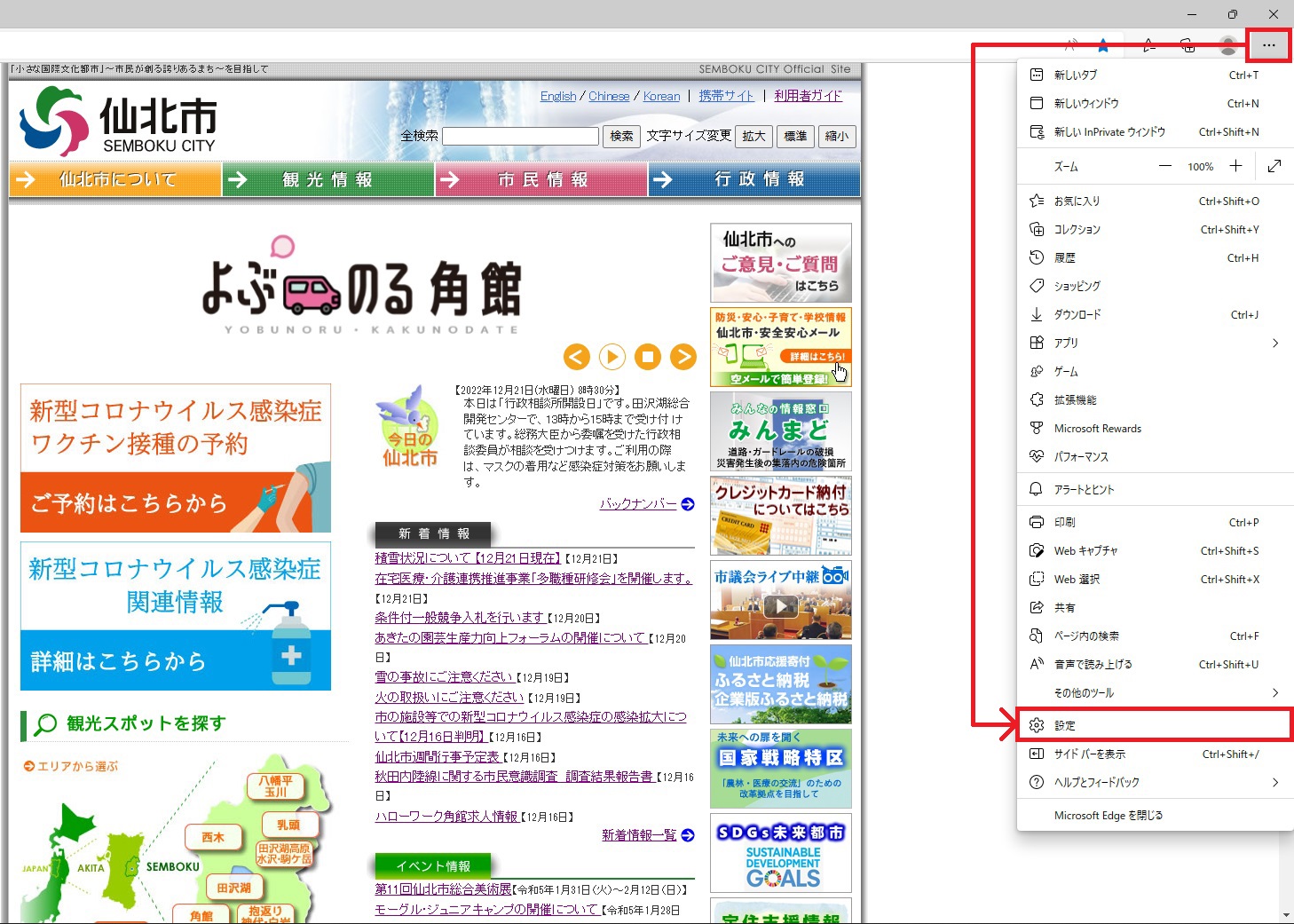This screenshot has width=1294, height=924.
Task: Open the 仙北市について navigation tab
Action: pyautogui.click(x=115, y=179)
